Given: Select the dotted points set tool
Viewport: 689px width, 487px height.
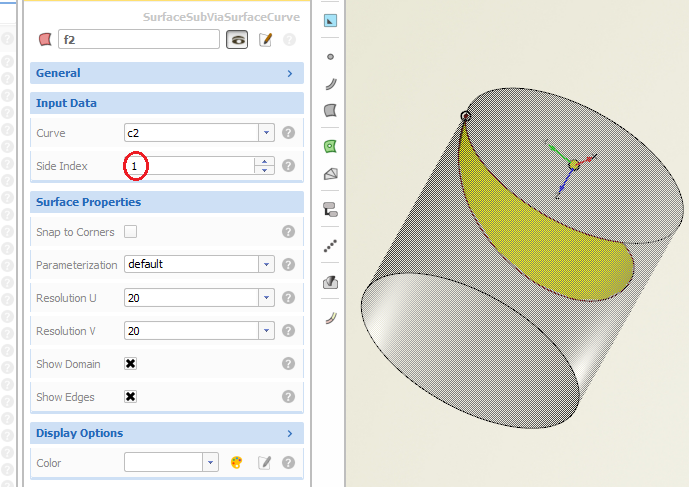Looking at the screenshot, I should tap(330, 246).
